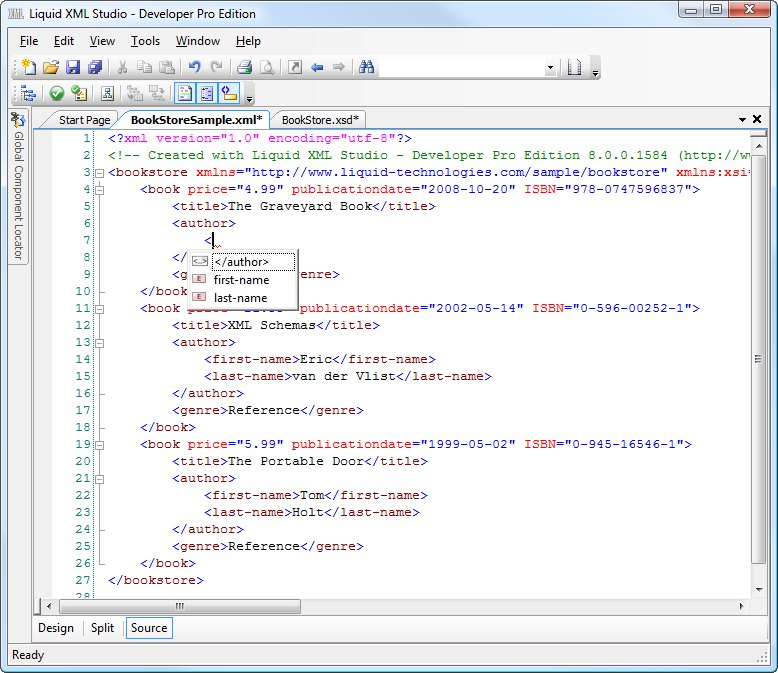Click the text 'The Portable Door'
The height and width of the screenshot is (673, 778).
[296, 461]
